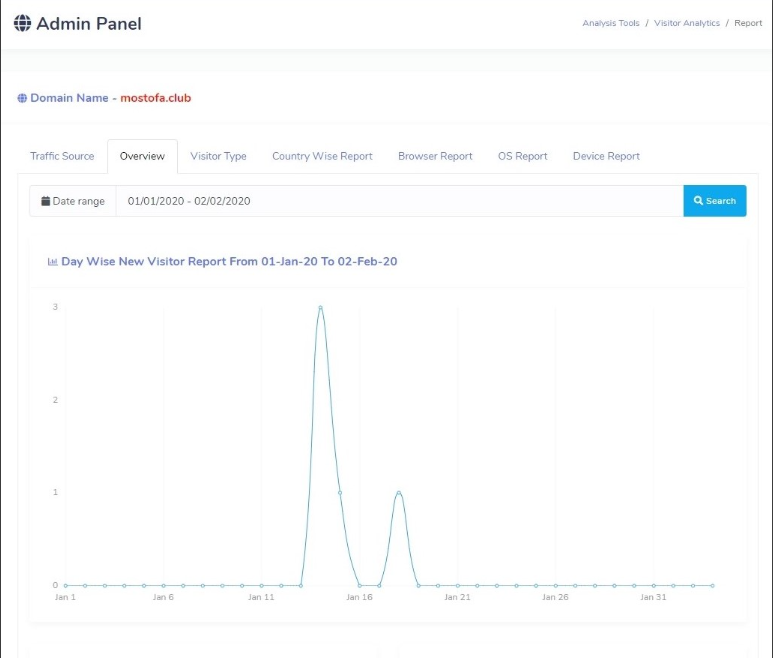The image size is (773, 658).
Task: Click the globe icon beside Admin Panel
Action: tap(22, 23)
